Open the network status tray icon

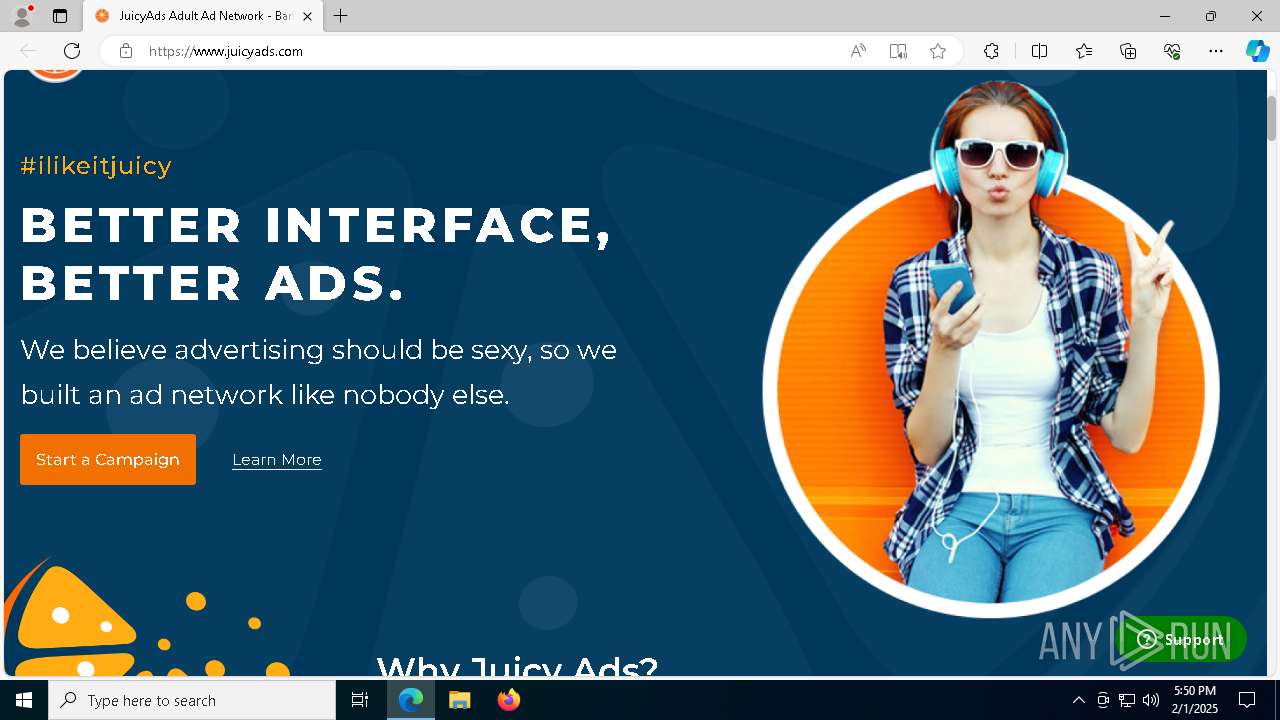1127,700
